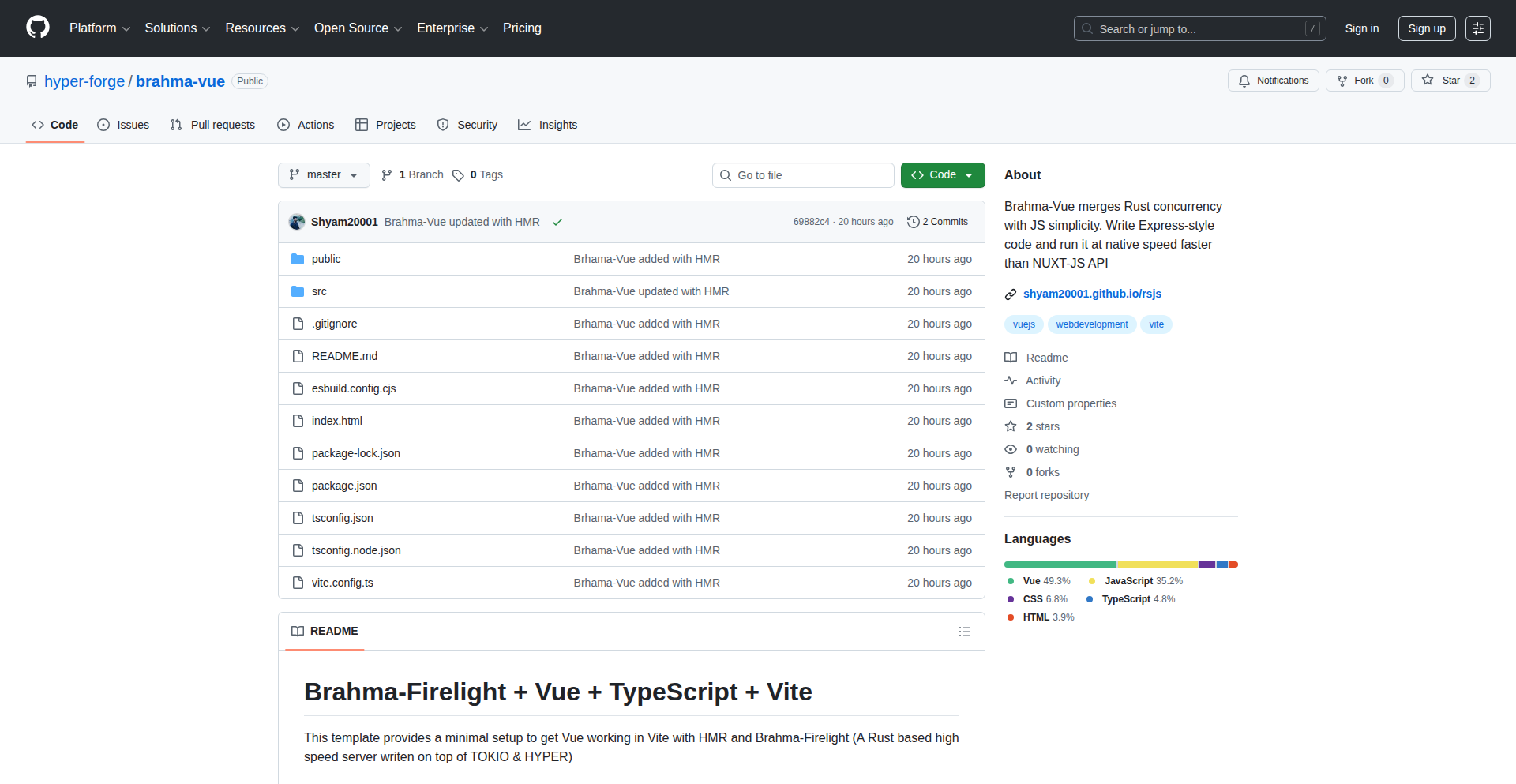The image size is (1516, 784).
Task: Enable notifications for this repository
Action: pos(1273,80)
